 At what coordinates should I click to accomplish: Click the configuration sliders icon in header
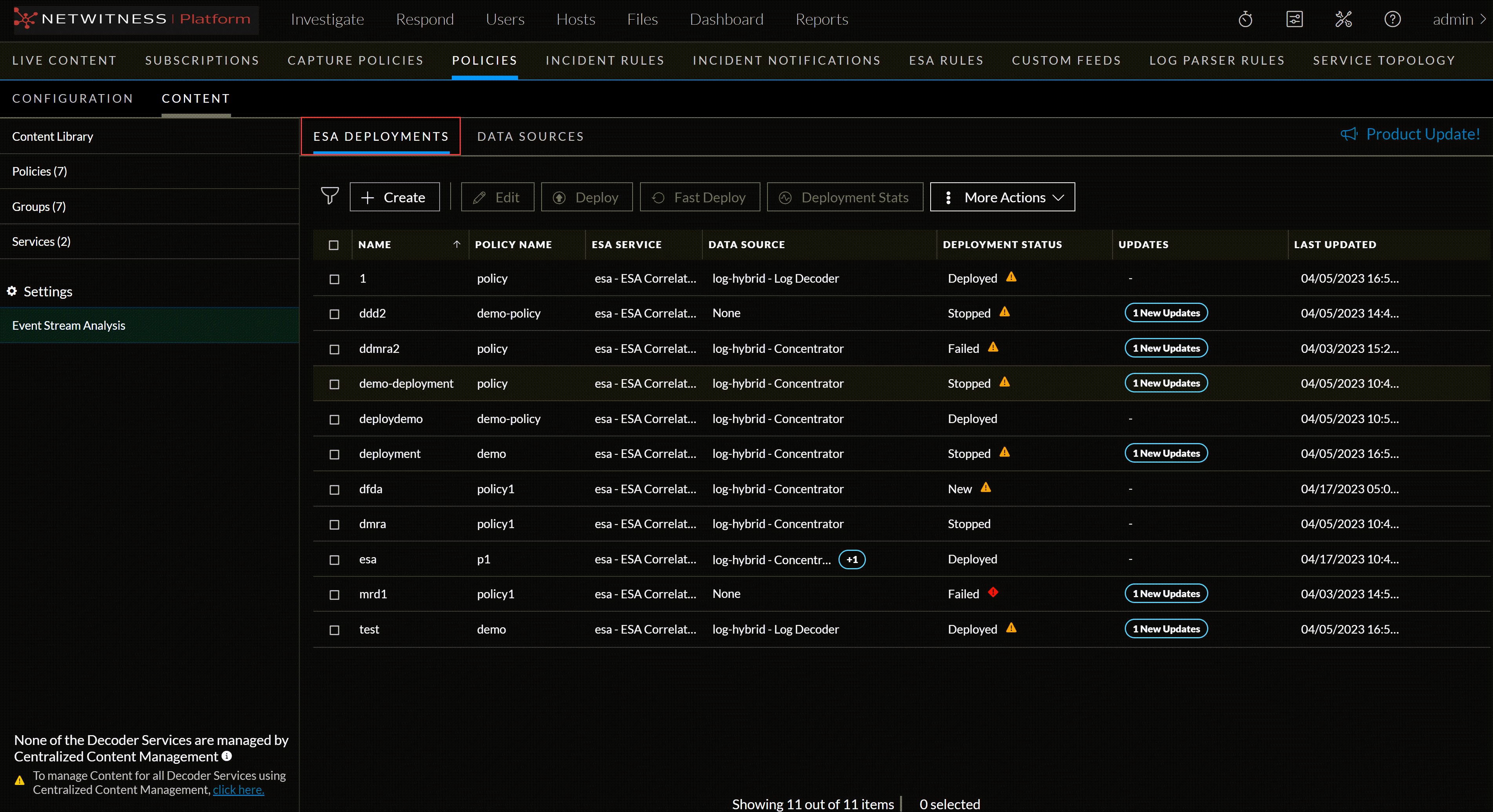pyautogui.click(x=1294, y=20)
